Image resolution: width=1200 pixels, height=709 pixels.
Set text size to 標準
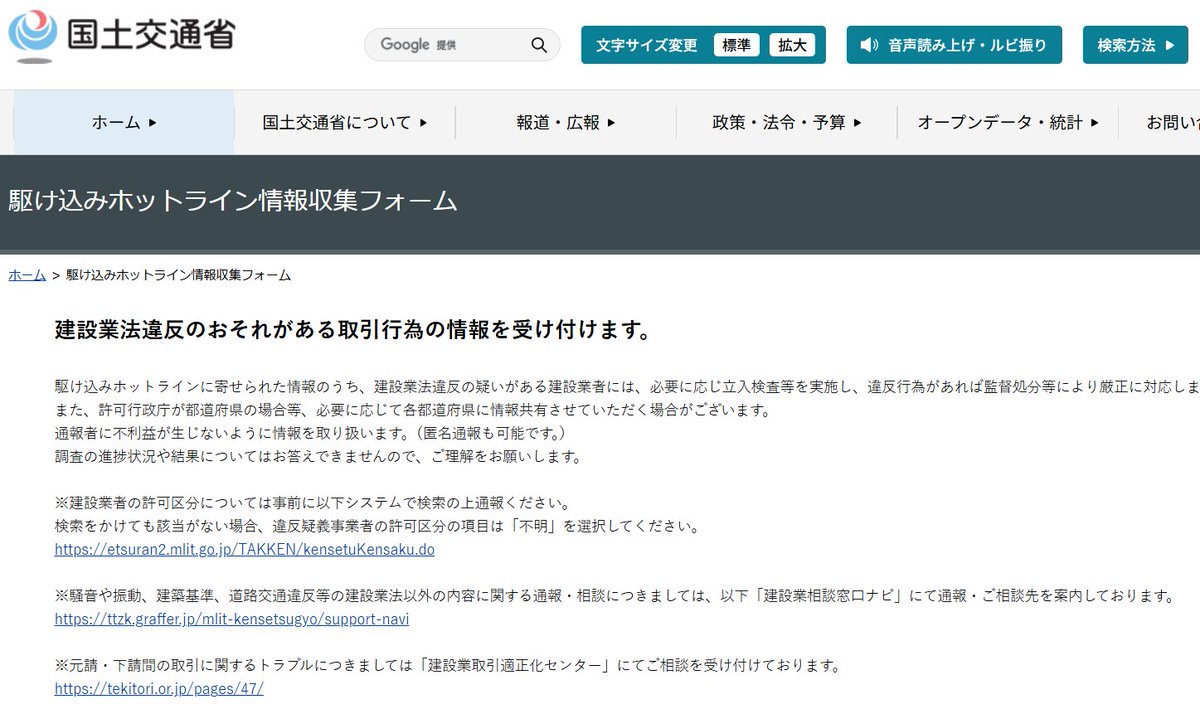point(737,45)
